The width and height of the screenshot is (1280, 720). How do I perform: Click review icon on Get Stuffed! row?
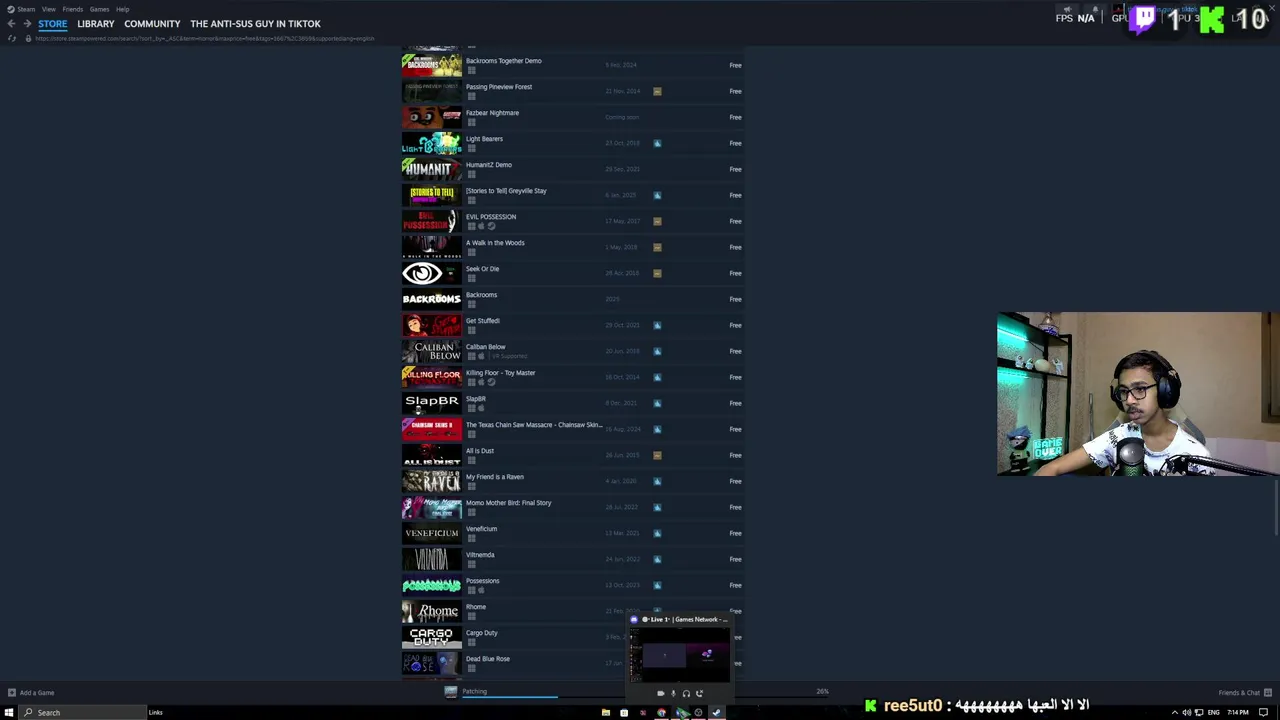pos(657,325)
